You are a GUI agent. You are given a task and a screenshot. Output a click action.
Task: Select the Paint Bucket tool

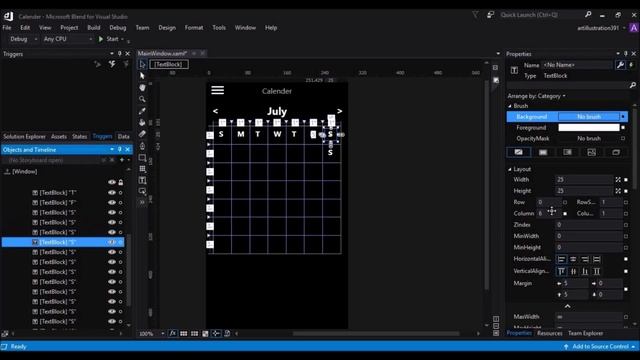[x=142, y=122]
